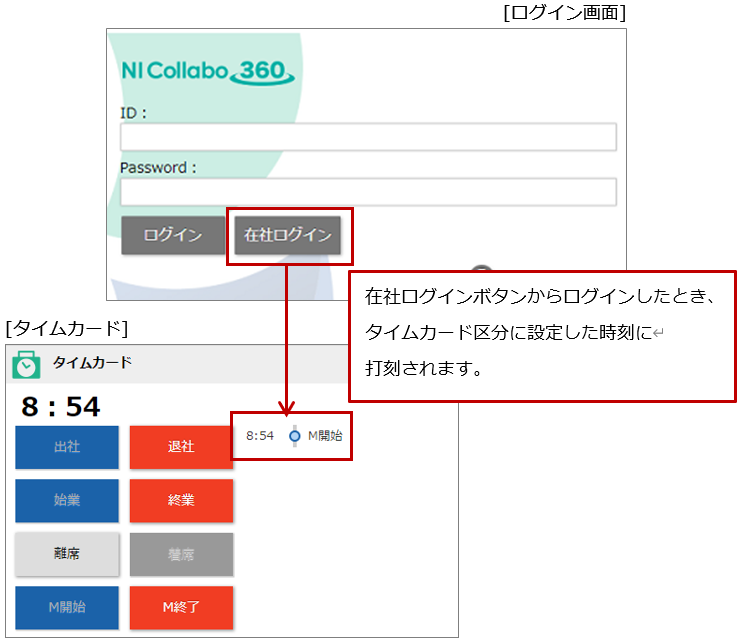Click the 8:54 log entry time
Viewport: 738px width, 643px height.
pyautogui.click(x=260, y=436)
